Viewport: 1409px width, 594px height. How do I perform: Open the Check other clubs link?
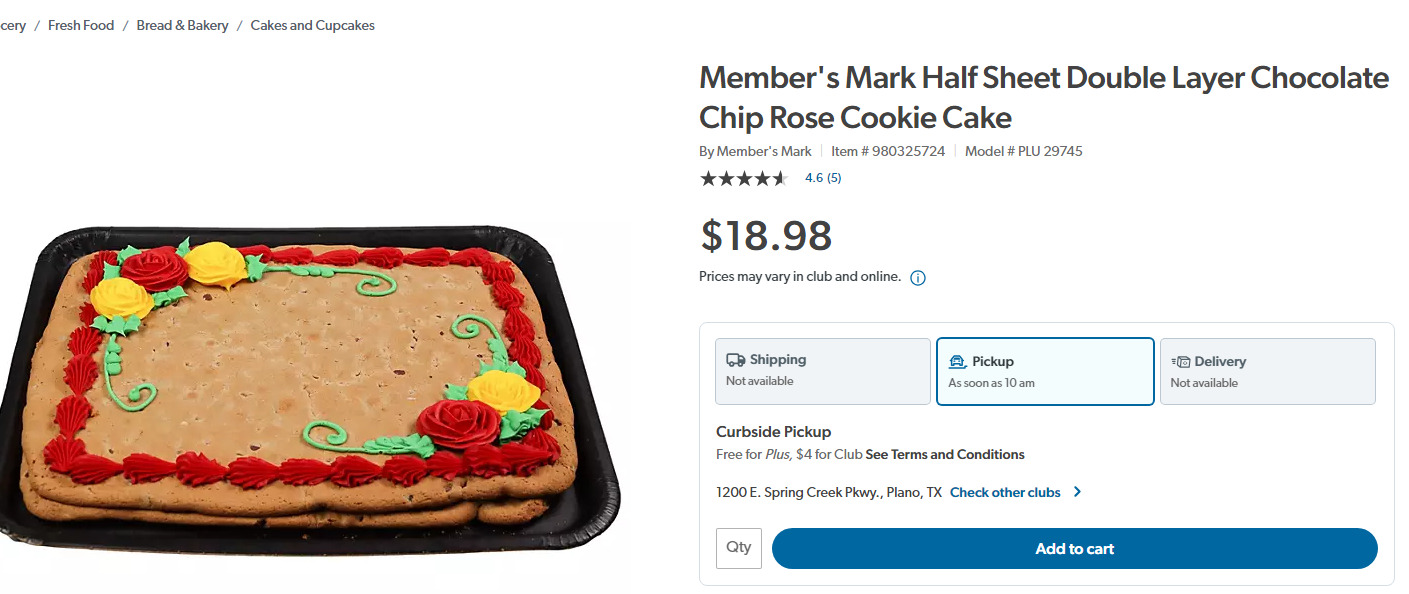tap(1005, 492)
